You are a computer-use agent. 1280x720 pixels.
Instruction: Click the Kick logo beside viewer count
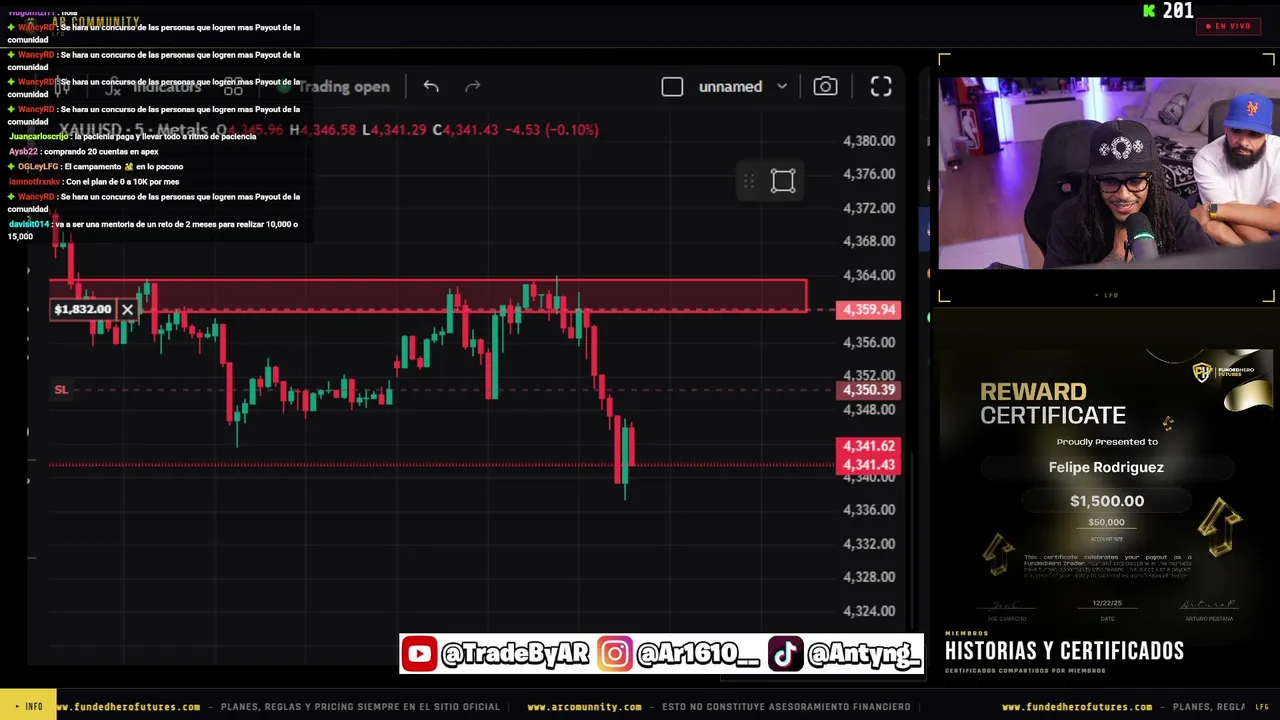[1150, 10]
